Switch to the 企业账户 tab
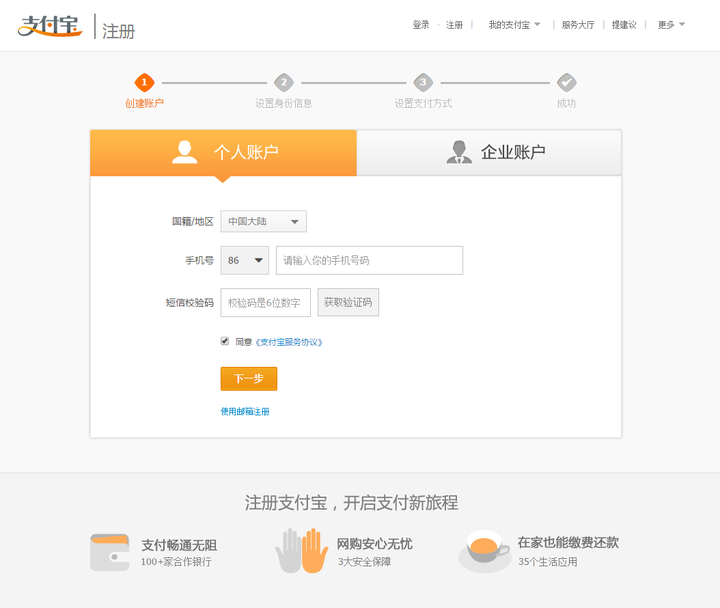This screenshot has width=720, height=608. tap(489, 153)
